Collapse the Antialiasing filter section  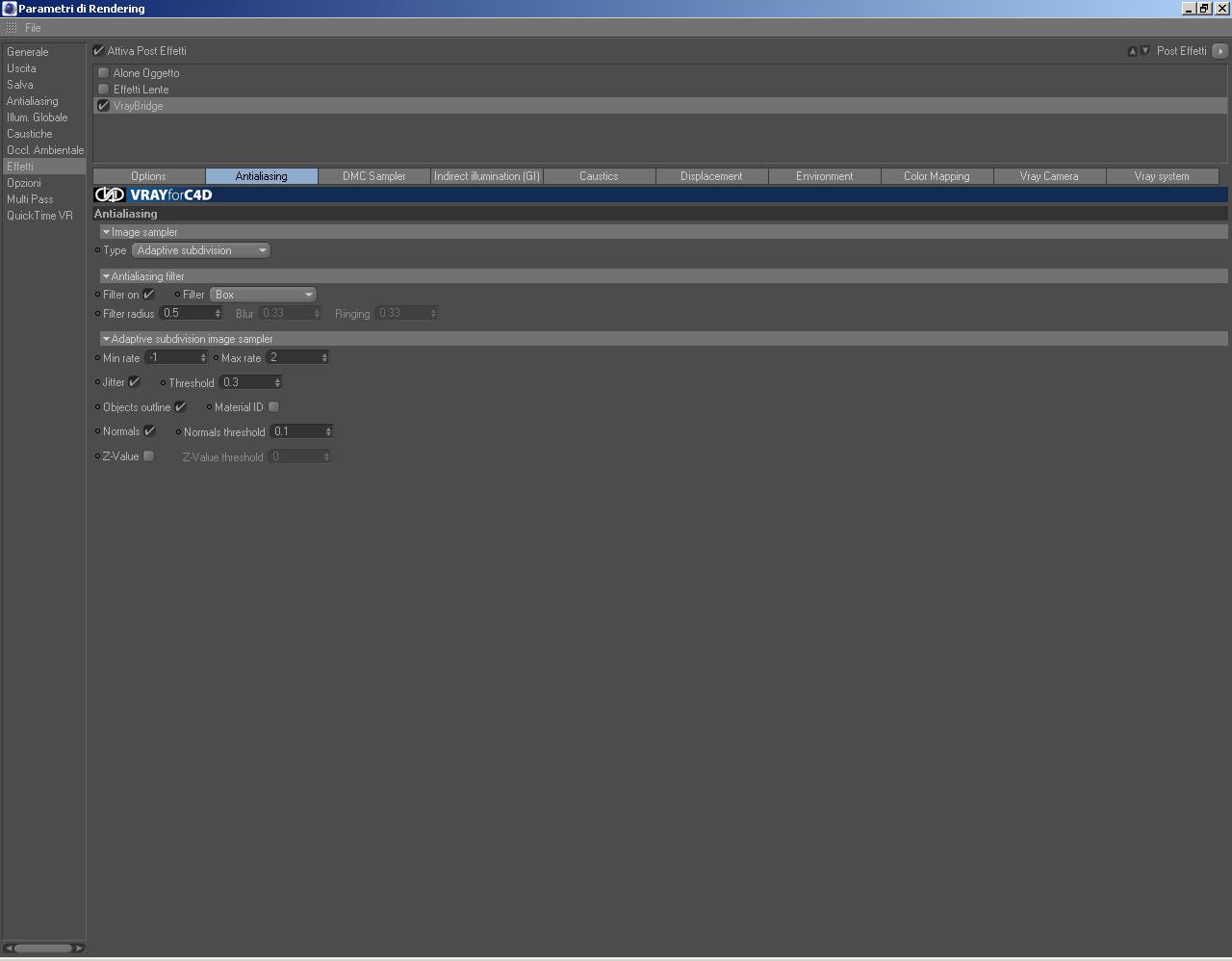pyautogui.click(x=106, y=276)
